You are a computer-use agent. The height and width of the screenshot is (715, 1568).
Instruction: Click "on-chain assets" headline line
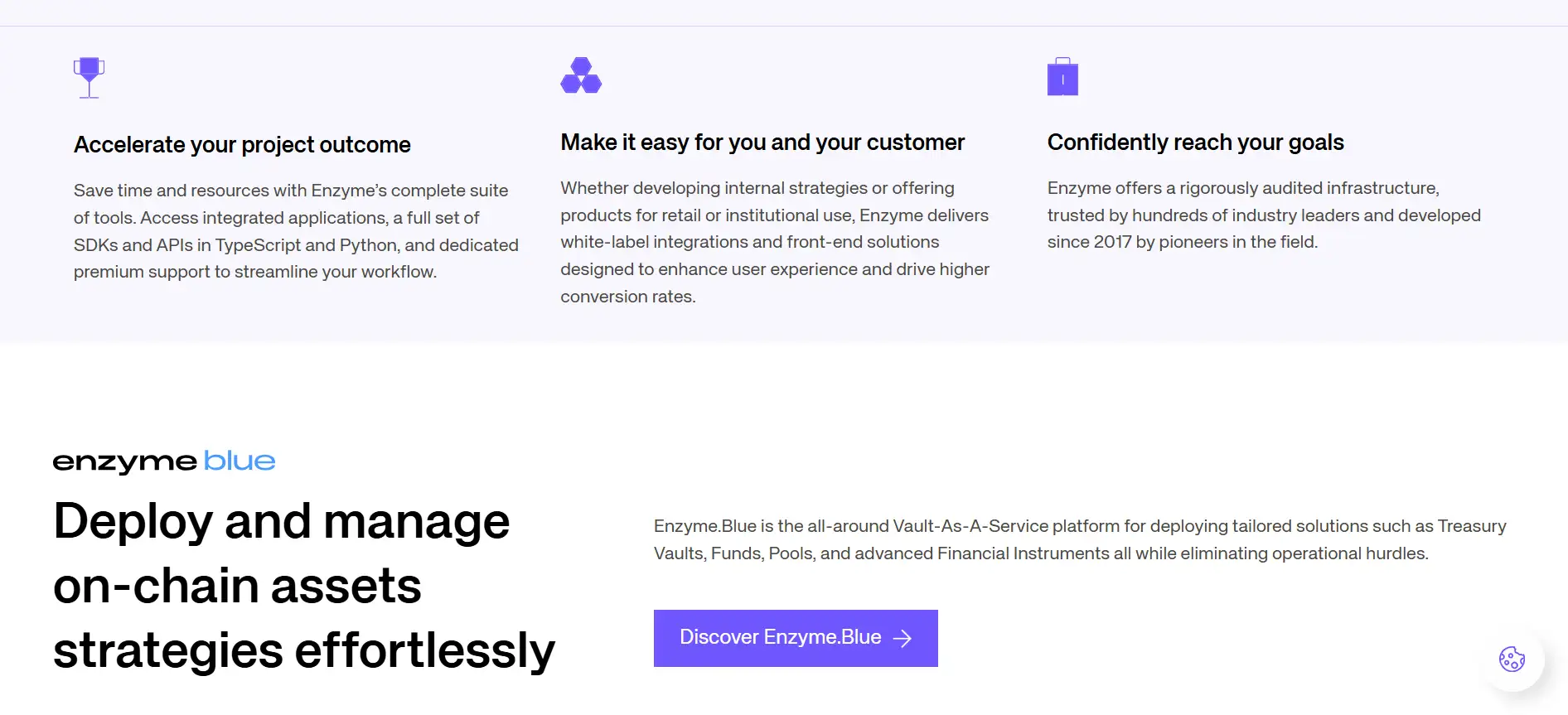[238, 586]
